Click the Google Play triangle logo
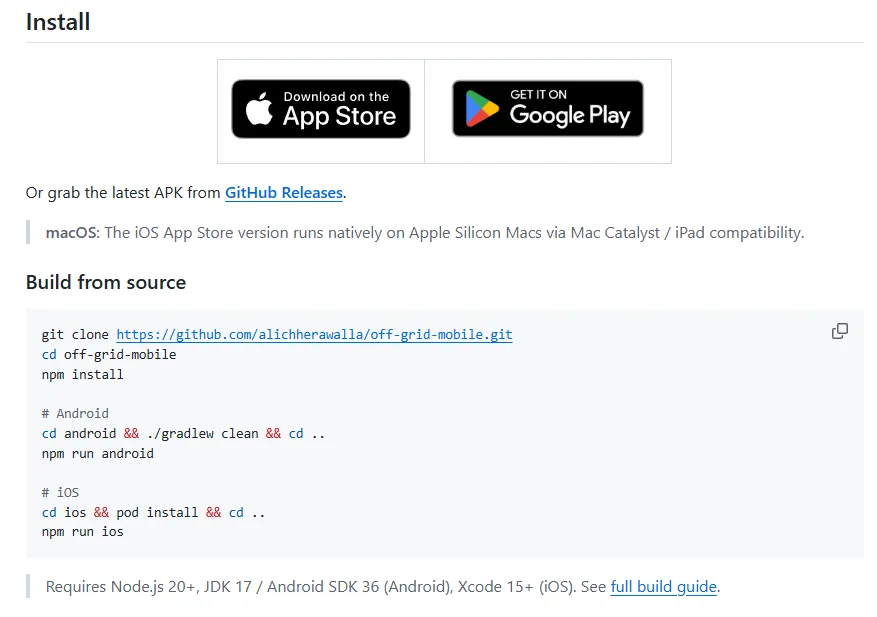This screenshot has width=877, height=617. coord(482,109)
